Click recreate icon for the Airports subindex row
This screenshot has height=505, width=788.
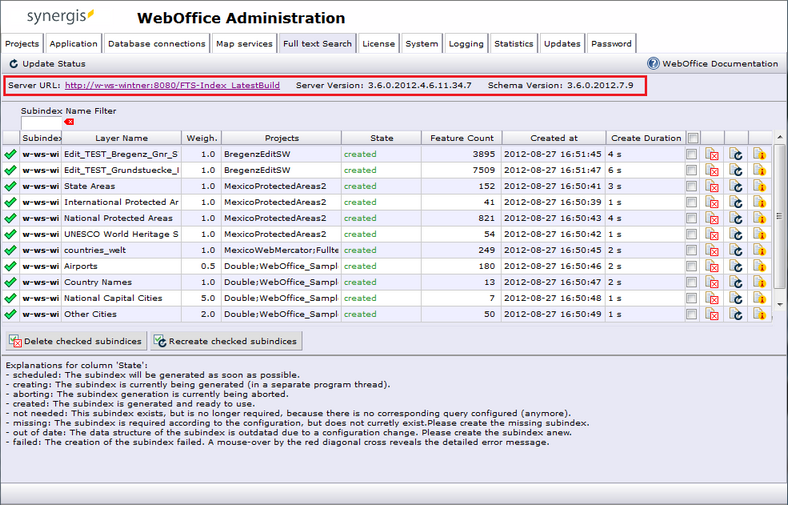coord(735,266)
